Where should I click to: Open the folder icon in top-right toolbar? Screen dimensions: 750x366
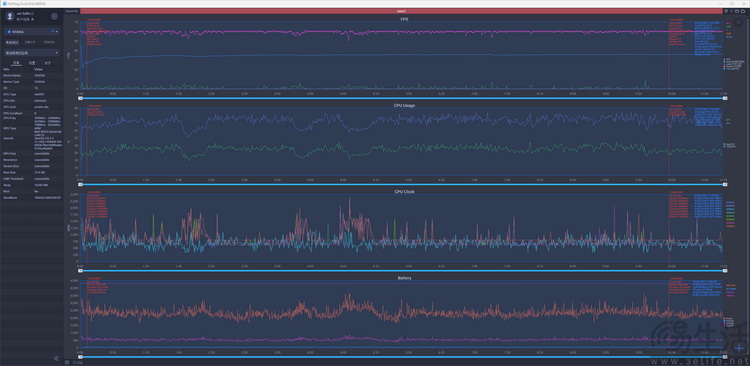737,11
